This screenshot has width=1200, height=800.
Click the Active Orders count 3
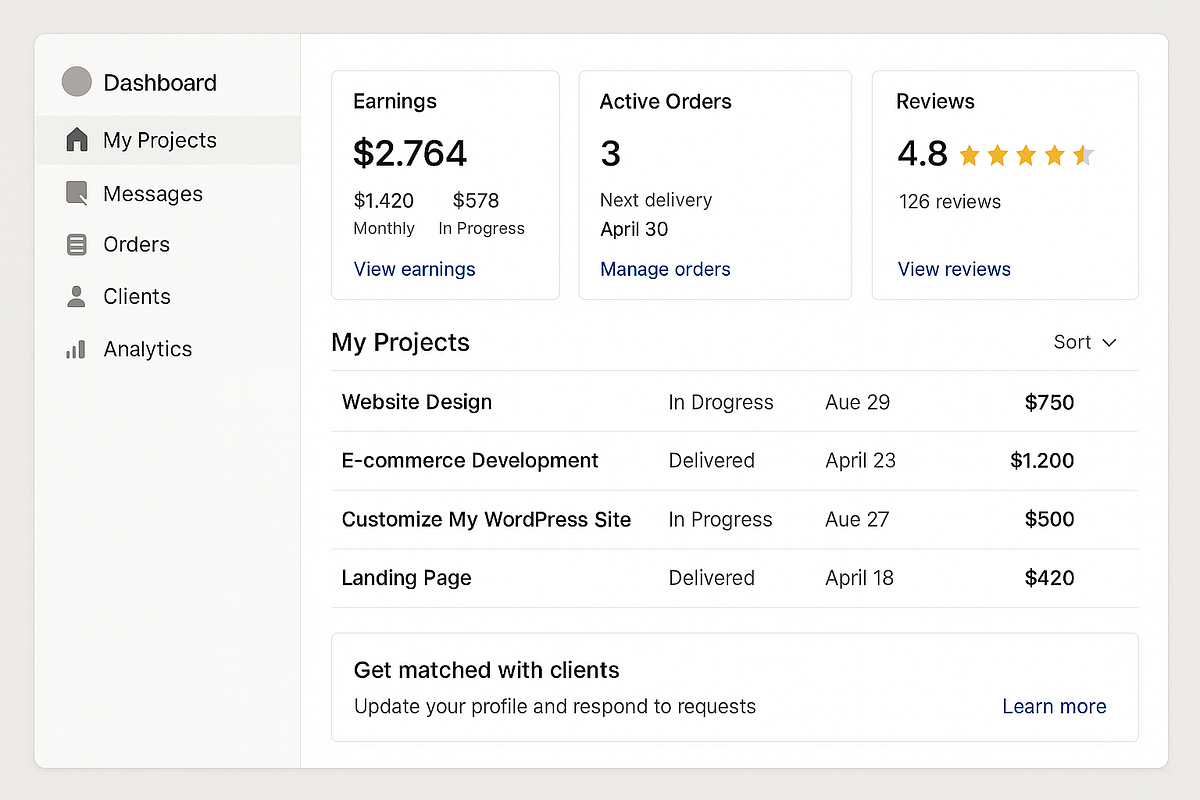click(610, 153)
